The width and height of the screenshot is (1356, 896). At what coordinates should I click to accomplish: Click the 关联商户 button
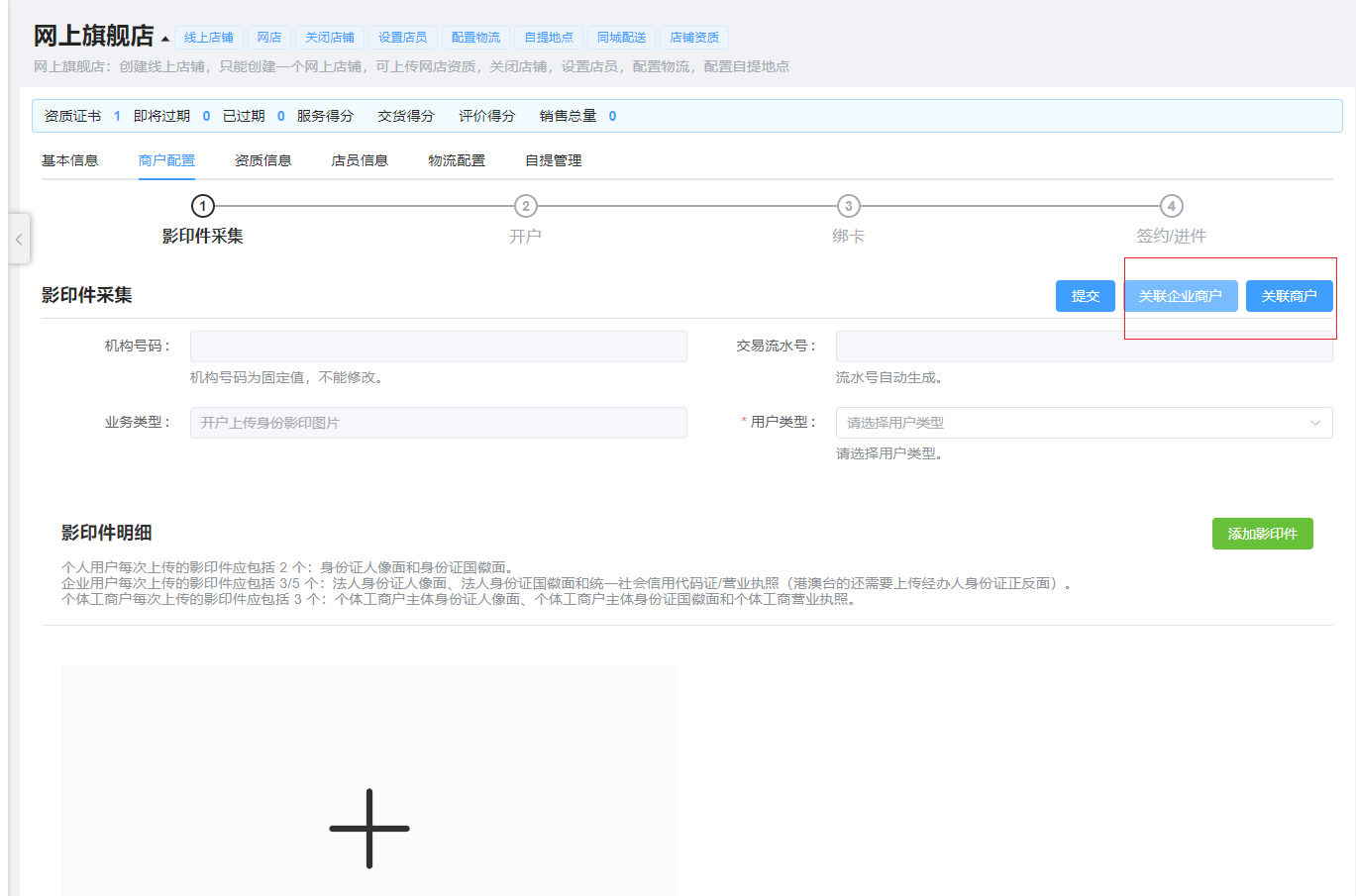tap(1289, 296)
